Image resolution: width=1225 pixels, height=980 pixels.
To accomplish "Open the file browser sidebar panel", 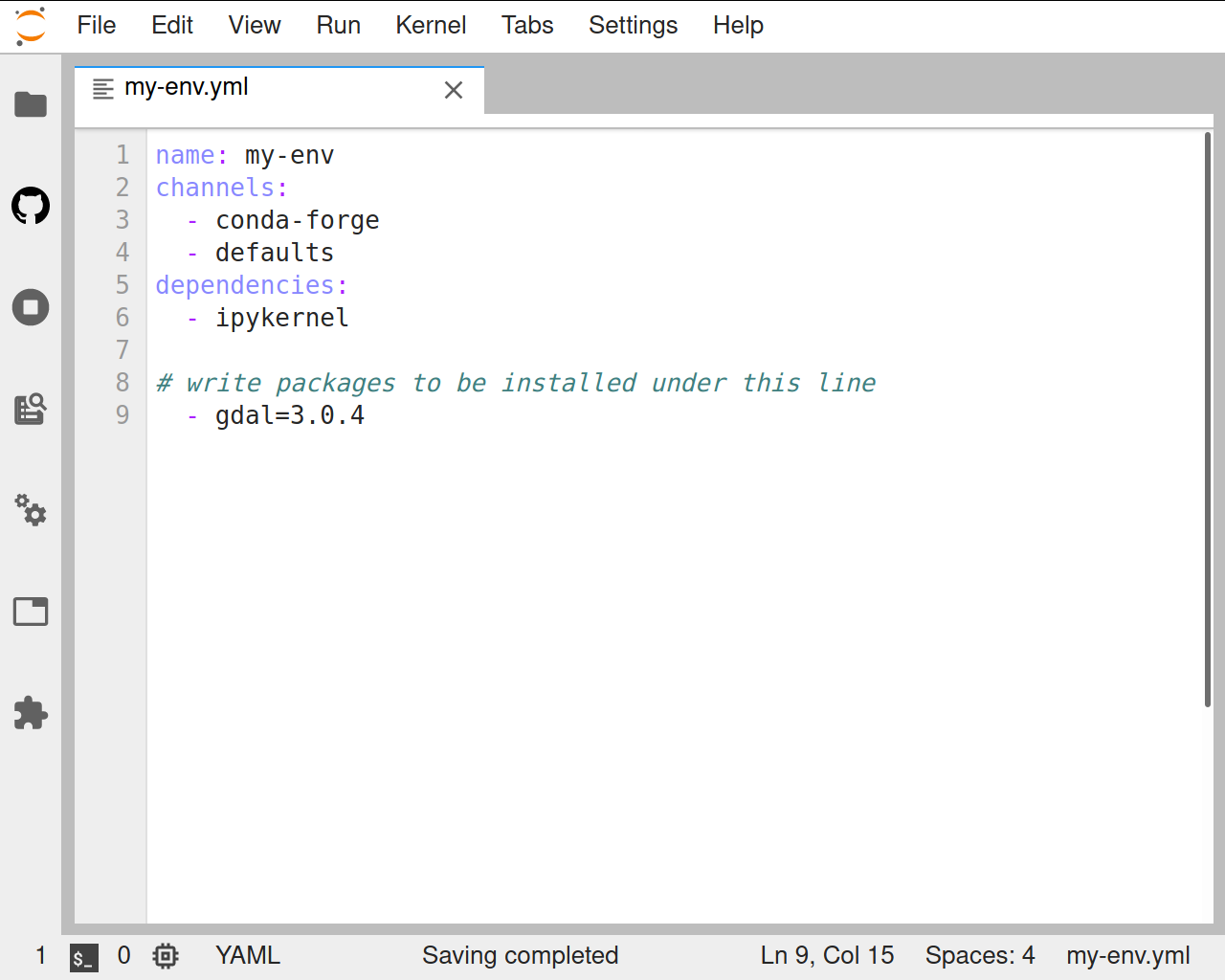I will click(x=31, y=104).
